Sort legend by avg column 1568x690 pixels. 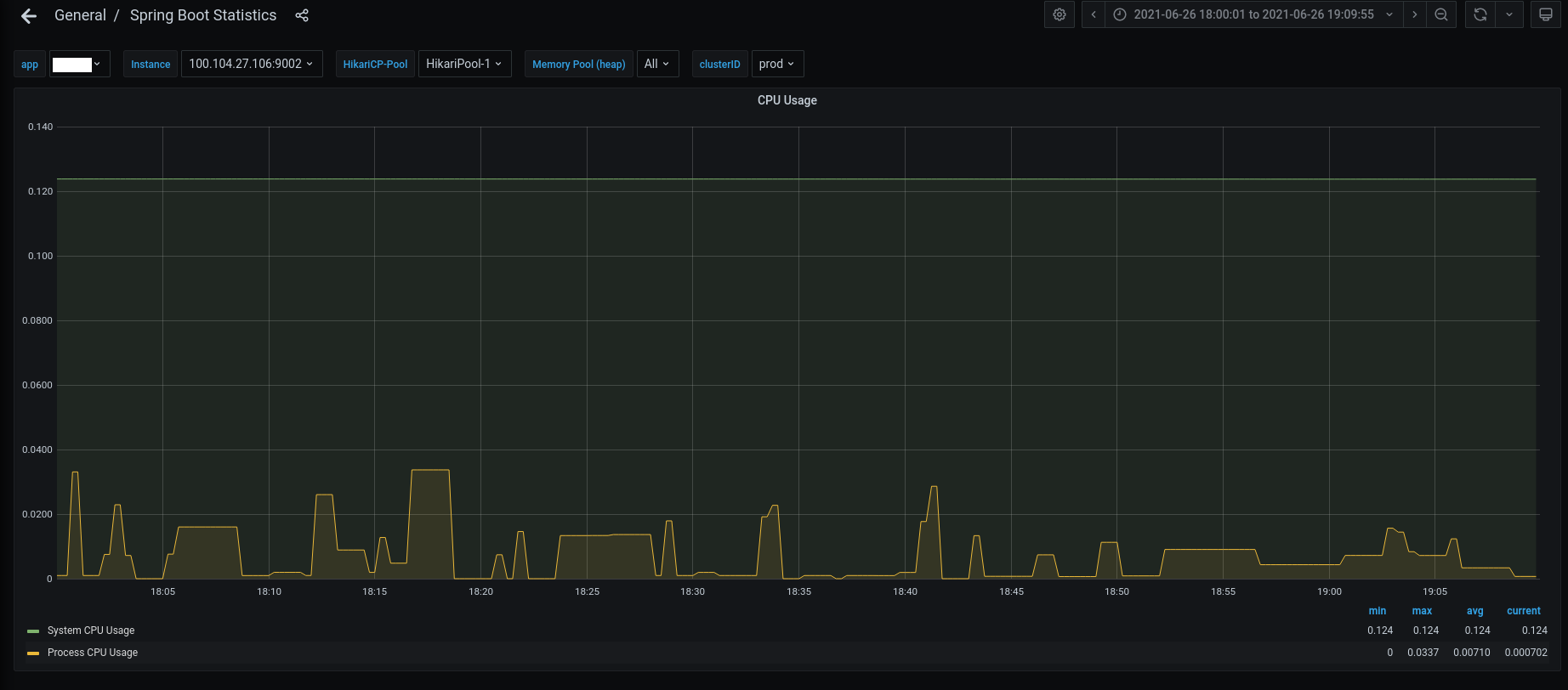(1475, 611)
